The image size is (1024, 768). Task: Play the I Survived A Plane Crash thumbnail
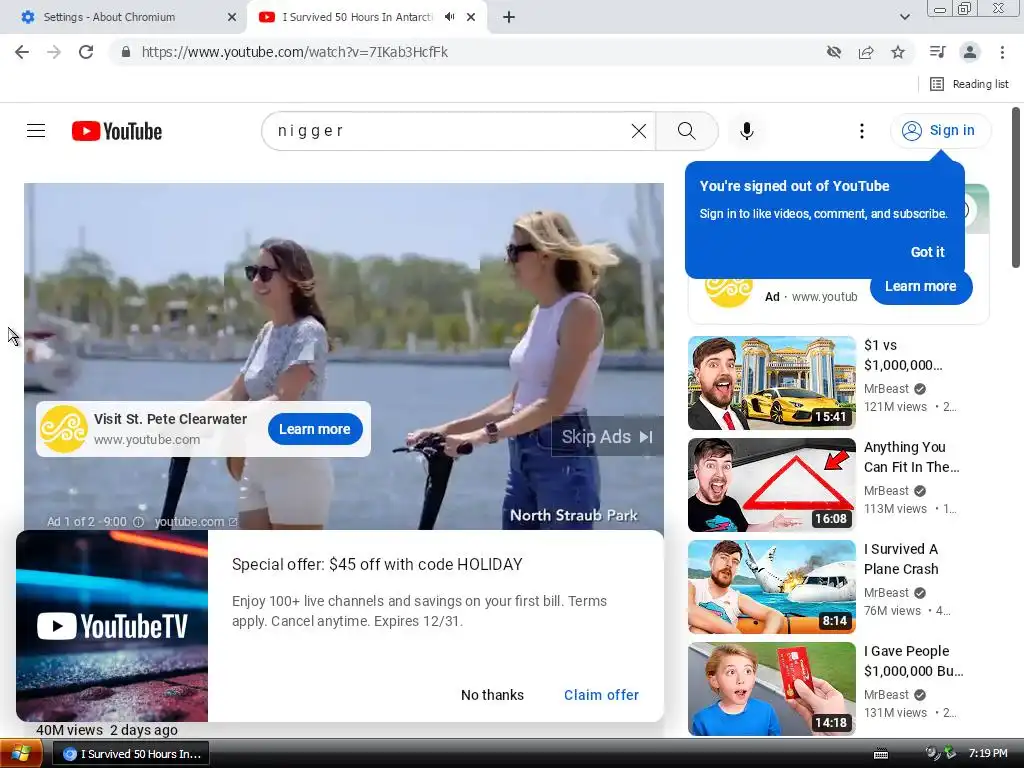tap(771, 586)
